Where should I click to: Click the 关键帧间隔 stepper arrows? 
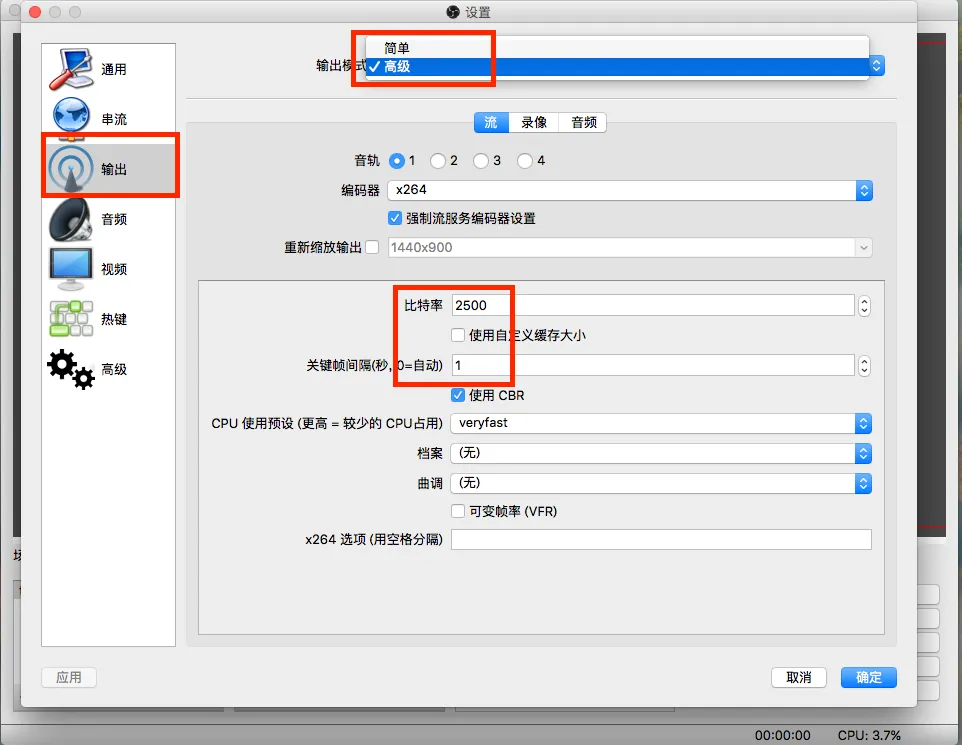[864, 366]
